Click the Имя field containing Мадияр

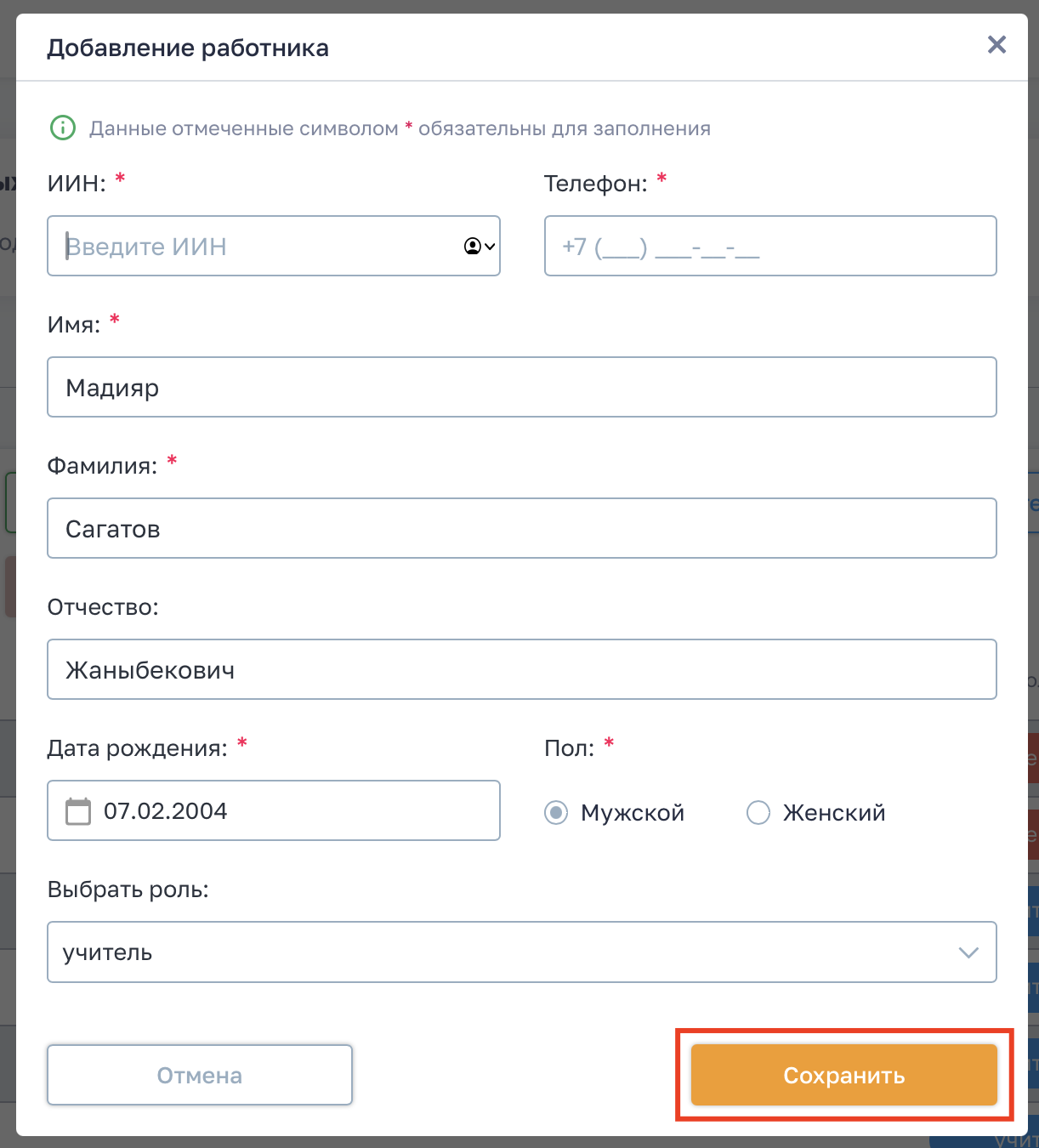(x=521, y=388)
